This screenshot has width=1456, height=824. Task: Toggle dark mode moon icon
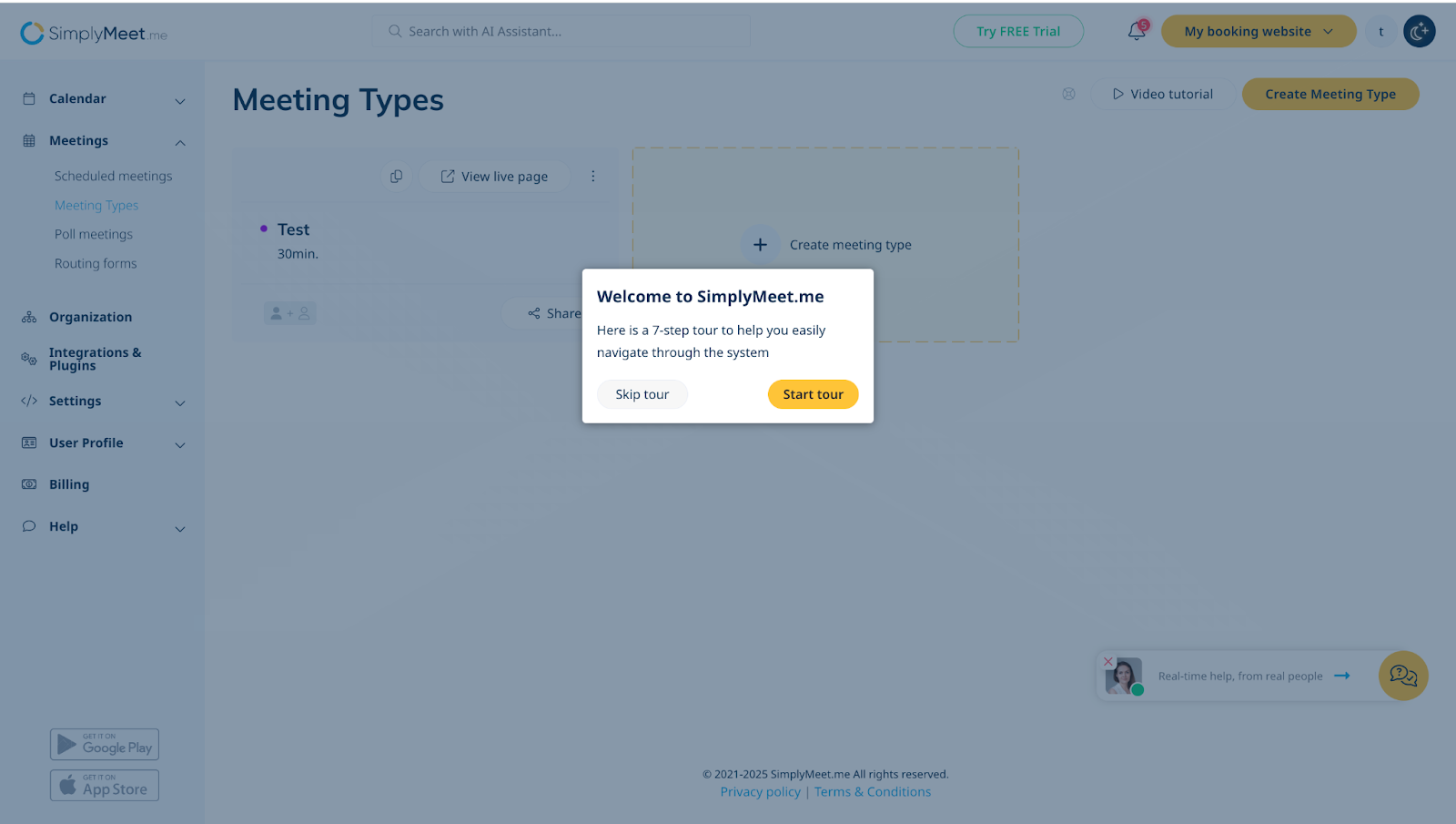point(1419,32)
